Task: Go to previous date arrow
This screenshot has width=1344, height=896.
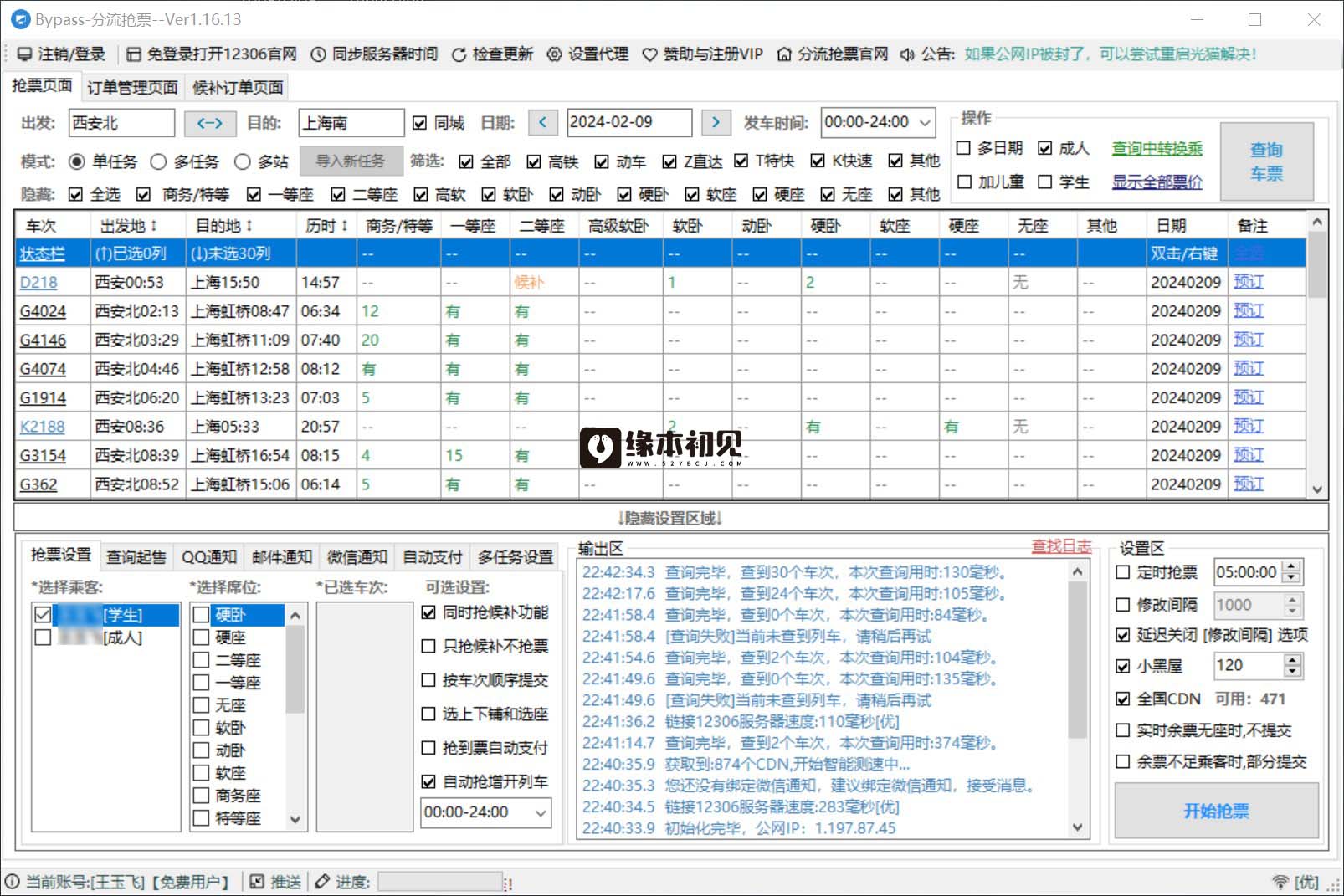Action: point(542,123)
